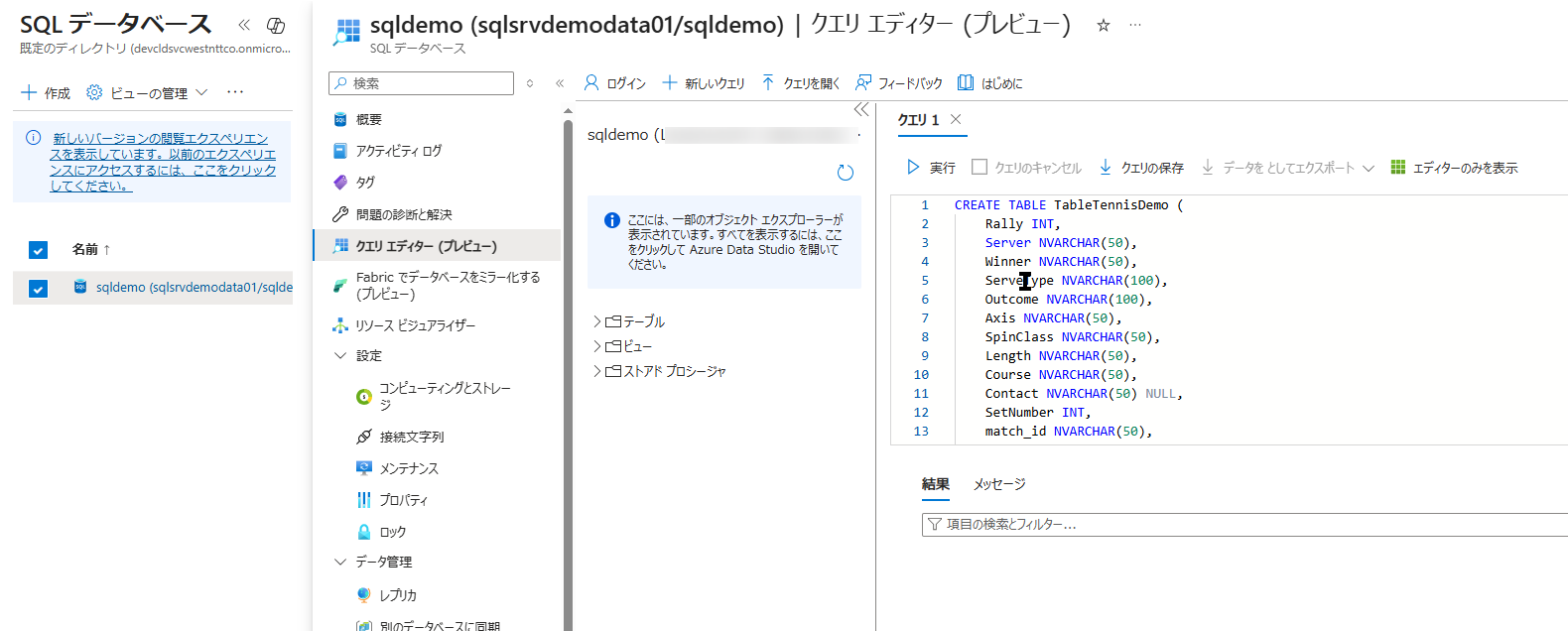Uncheck the sqldemo database row checkbox
Image resolution: width=1568 pixels, height=631 pixels.
click(x=38, y=288)
